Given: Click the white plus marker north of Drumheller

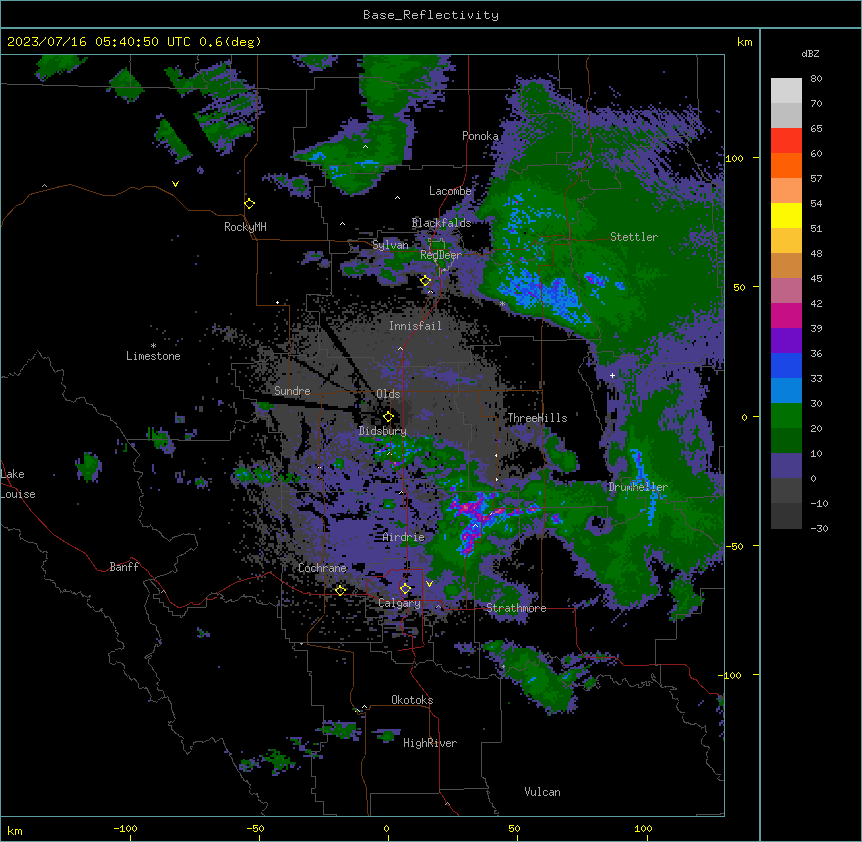Looking at the screenshot, I should (612, 375).
